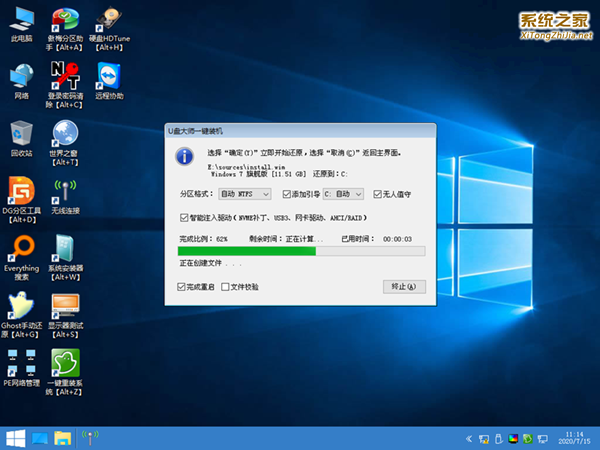Open the Windows Start menu
This screenshot has height=450, width=600.
click(14, 437)
